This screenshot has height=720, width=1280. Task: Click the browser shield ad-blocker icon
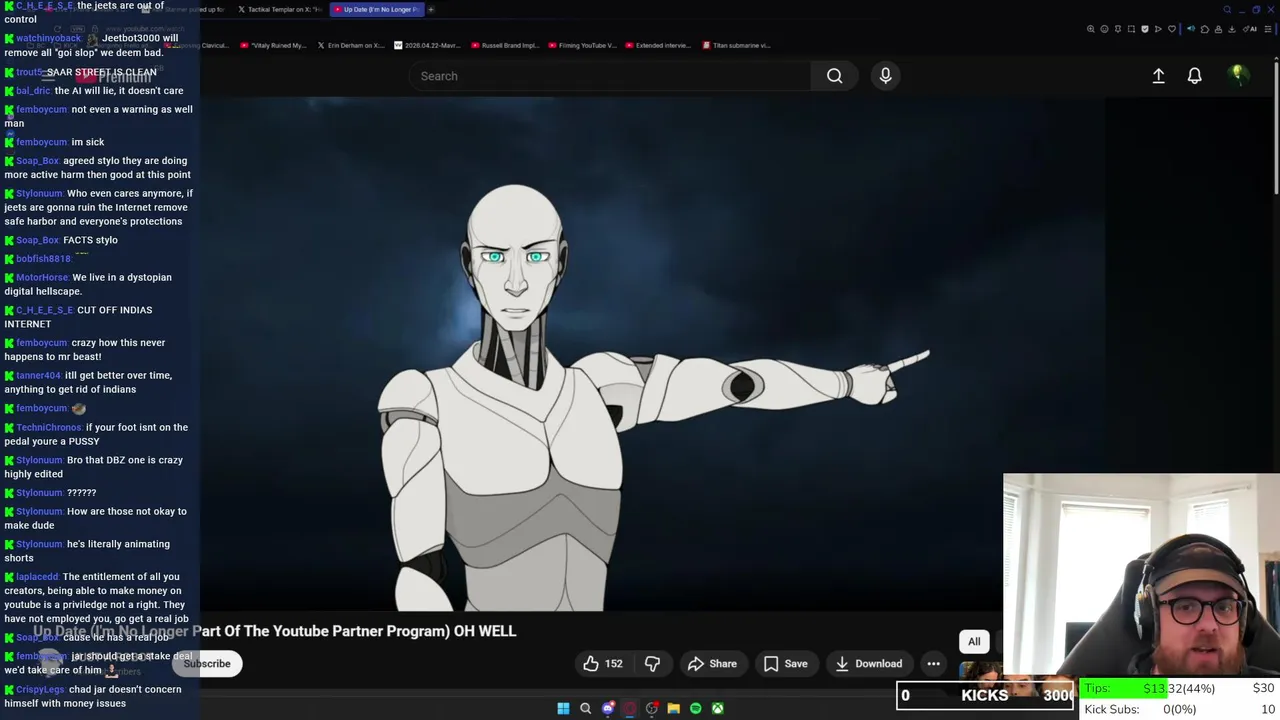pyautogui.click(x=1145, y=29)
